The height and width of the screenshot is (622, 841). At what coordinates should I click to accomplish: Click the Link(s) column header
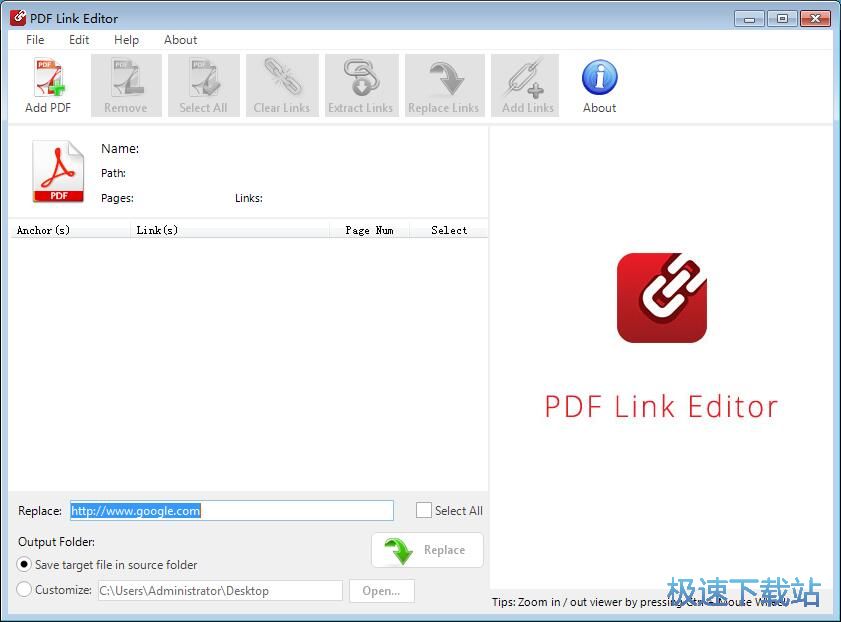click(x=157, y=230)
